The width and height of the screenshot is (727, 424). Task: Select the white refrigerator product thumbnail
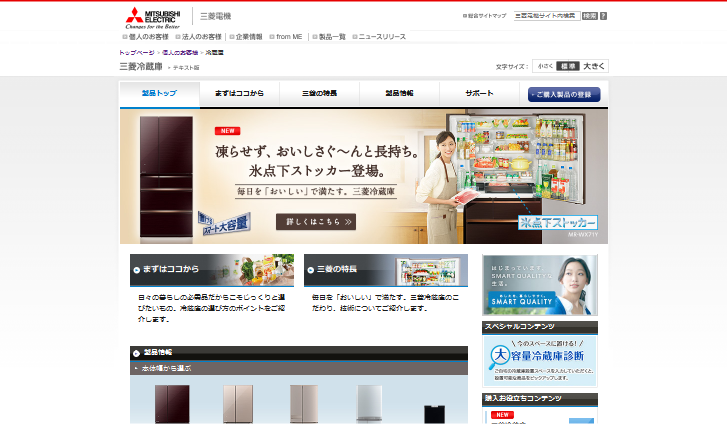369,404
